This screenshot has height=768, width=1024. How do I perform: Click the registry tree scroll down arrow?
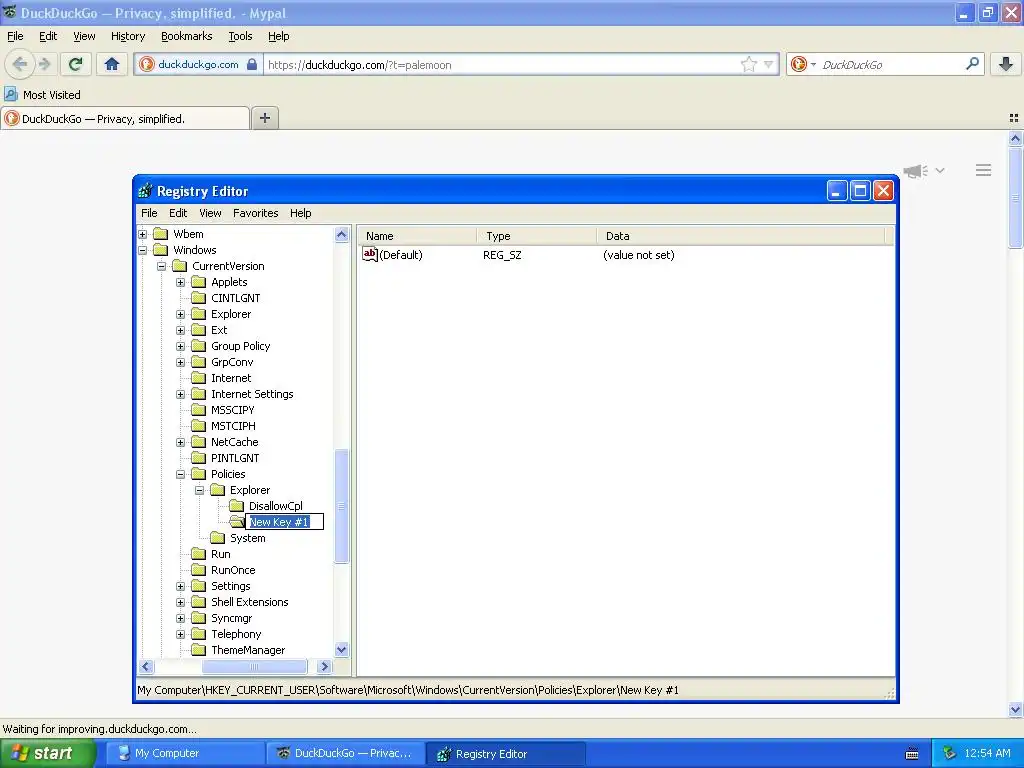click(342, 649)
